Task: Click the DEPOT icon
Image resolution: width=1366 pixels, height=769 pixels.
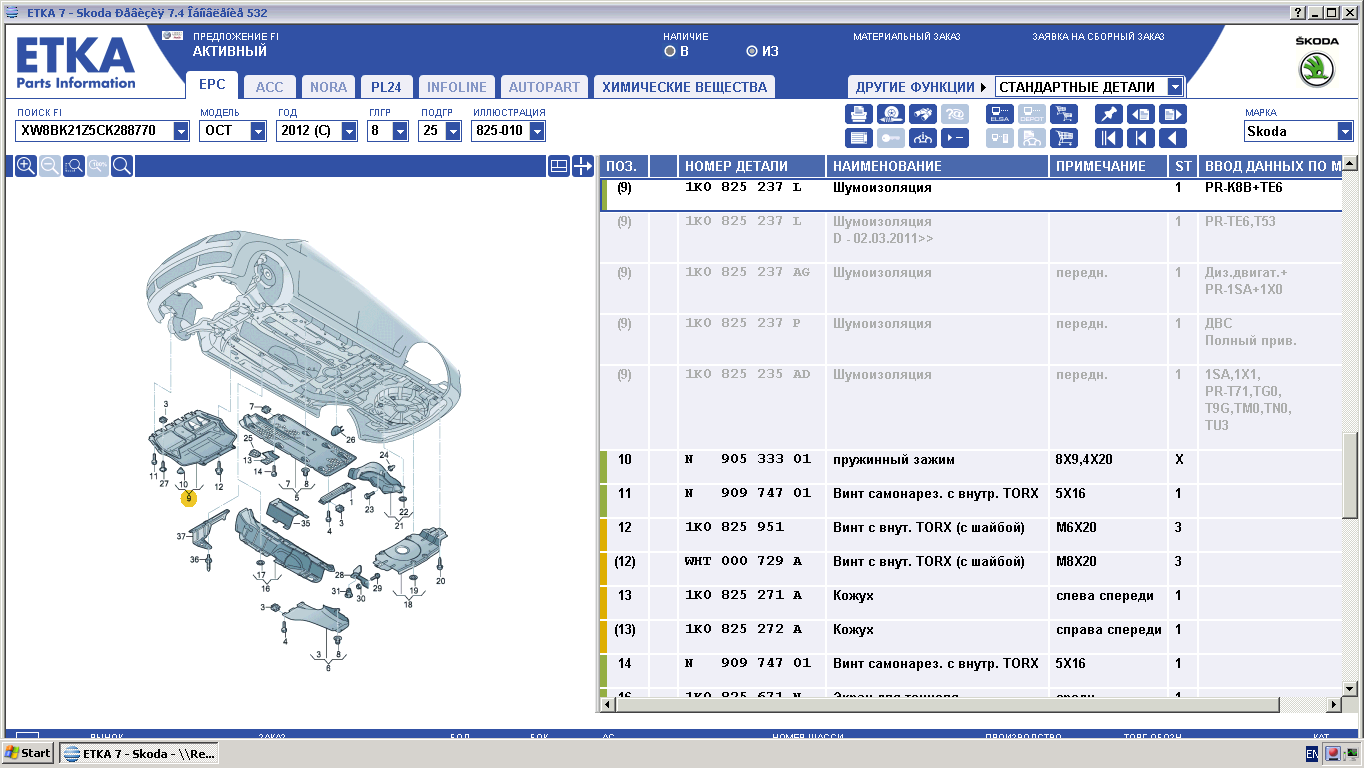Action: tap(1032, 113)
